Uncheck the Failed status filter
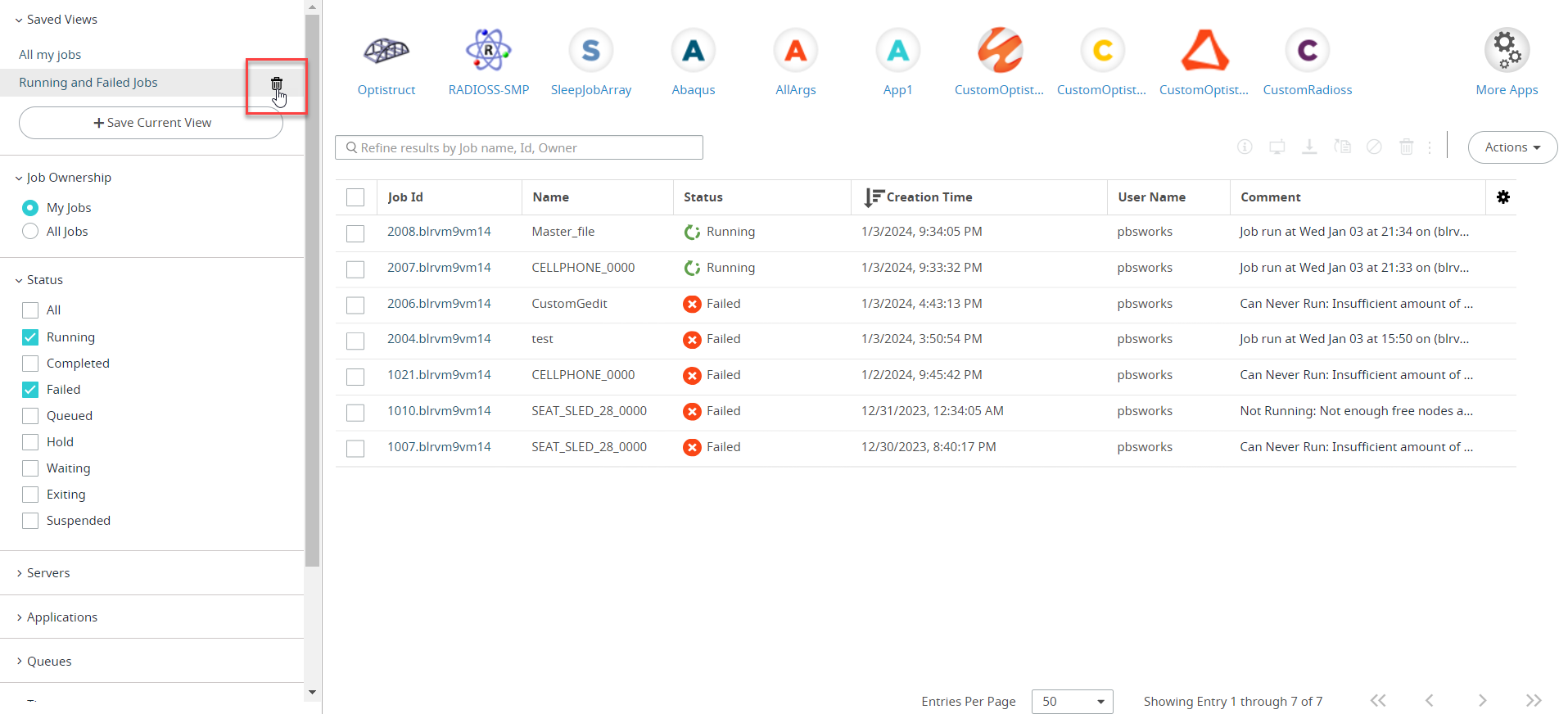Screen dimensions: 1568x714 point(31,390)
